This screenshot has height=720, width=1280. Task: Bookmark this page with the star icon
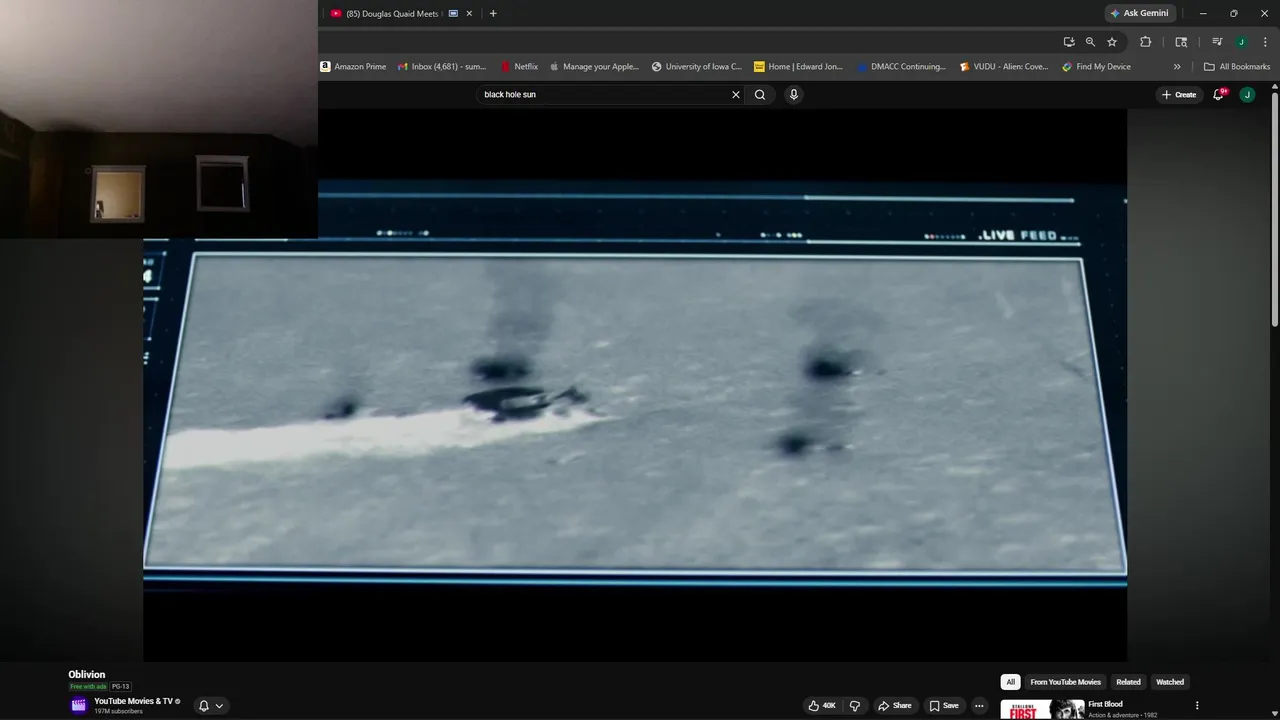tap(1112, 42)
